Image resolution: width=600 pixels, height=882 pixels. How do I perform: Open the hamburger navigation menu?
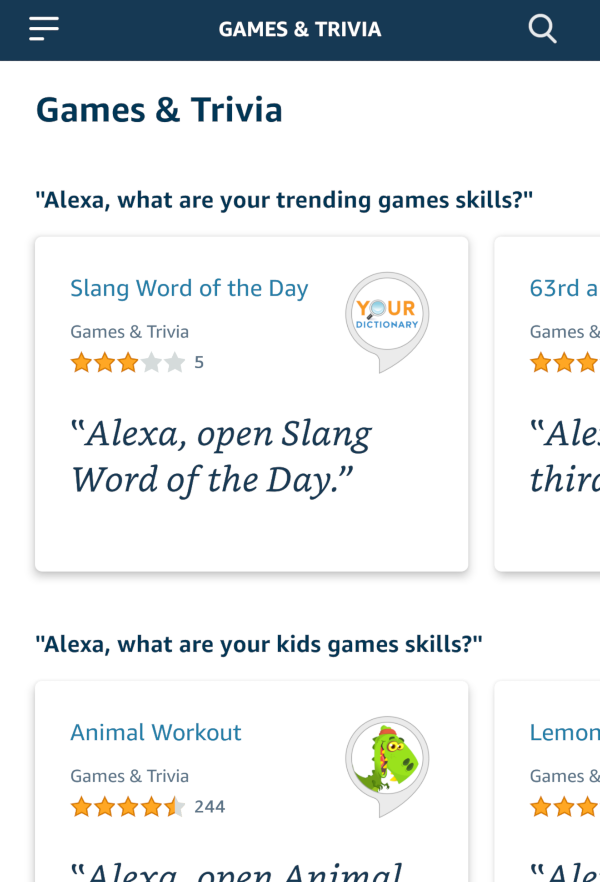point(43,28)
